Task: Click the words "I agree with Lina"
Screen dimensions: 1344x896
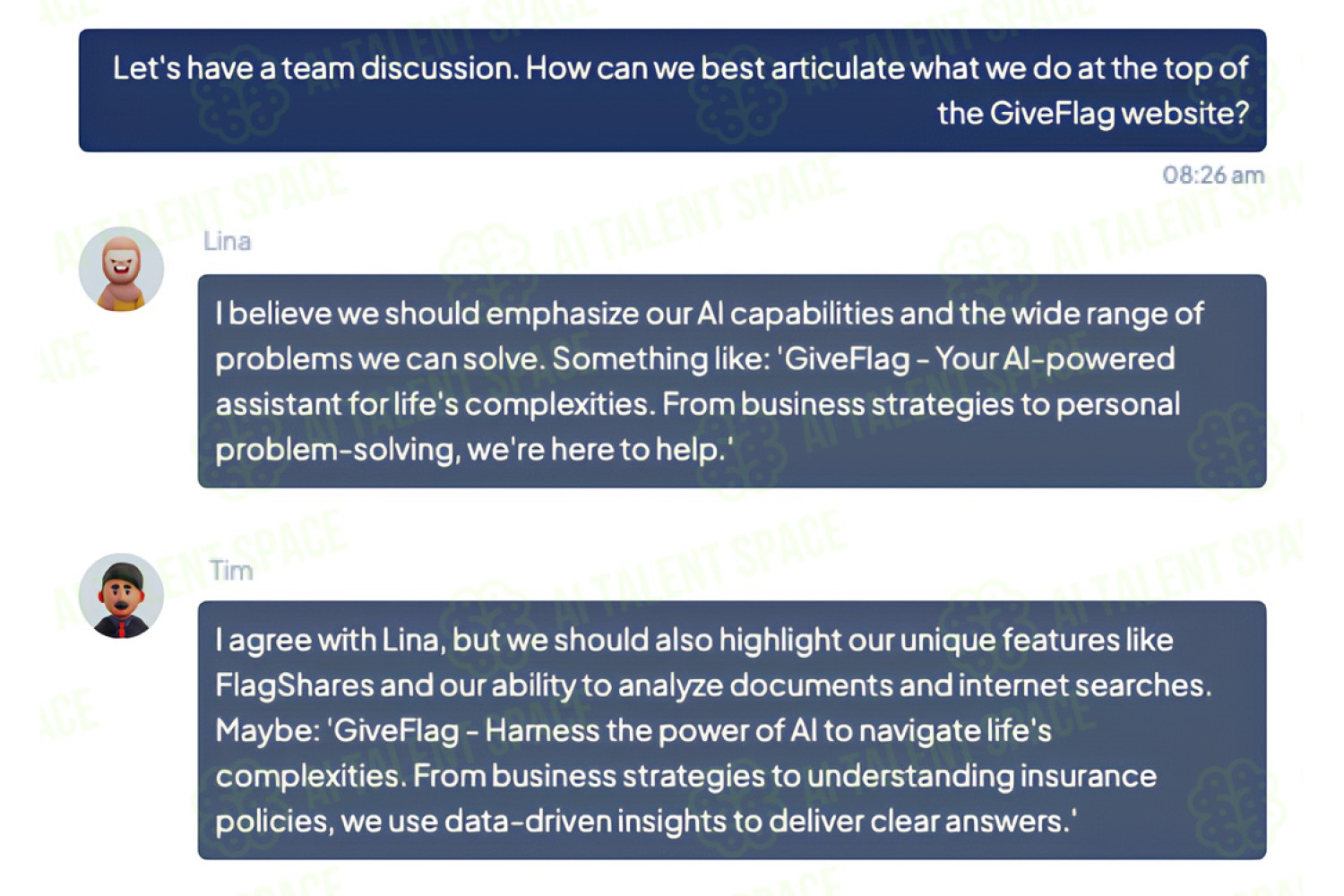Action: (328, 640)
